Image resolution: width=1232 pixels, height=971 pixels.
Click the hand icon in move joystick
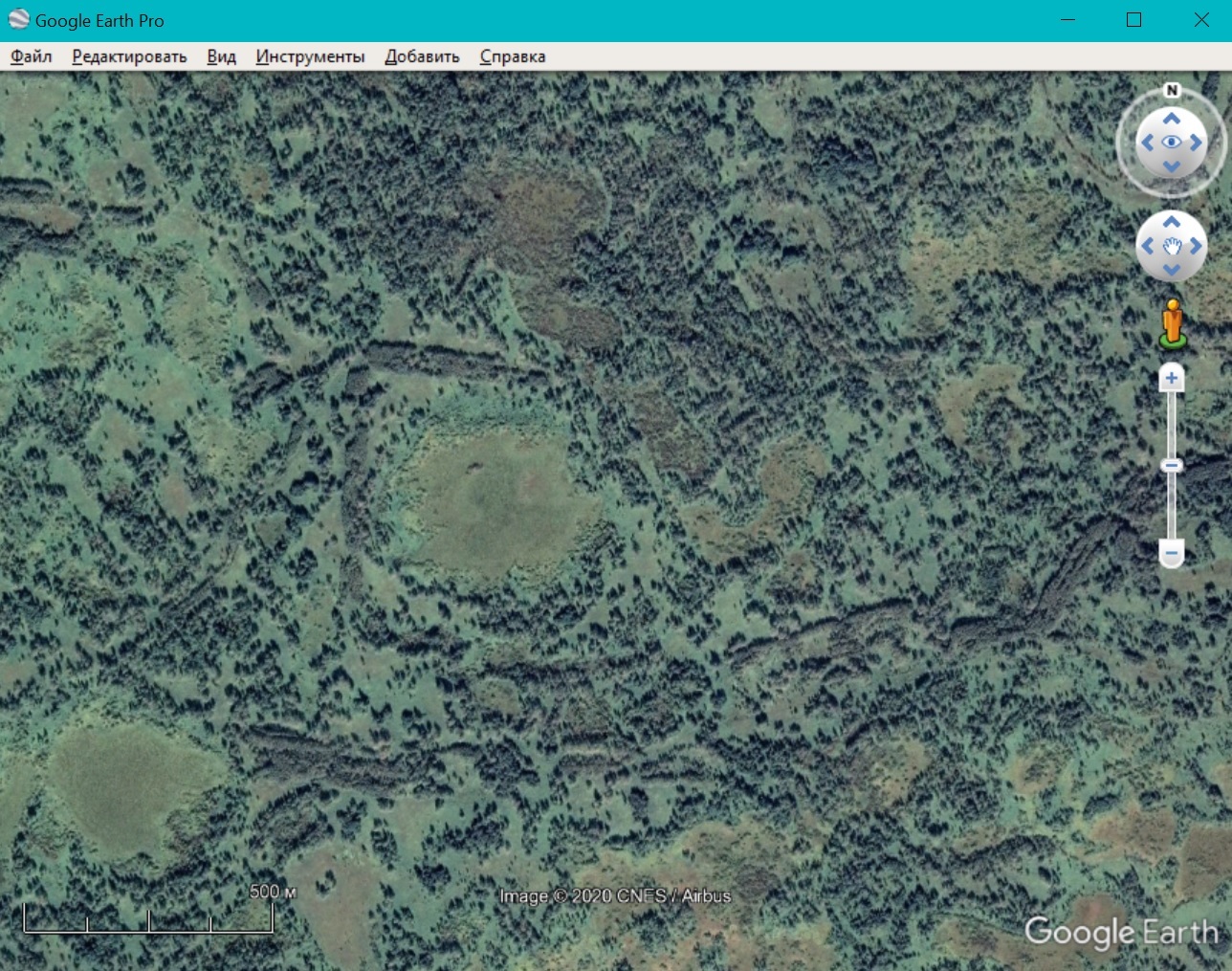click(1172, 247)
